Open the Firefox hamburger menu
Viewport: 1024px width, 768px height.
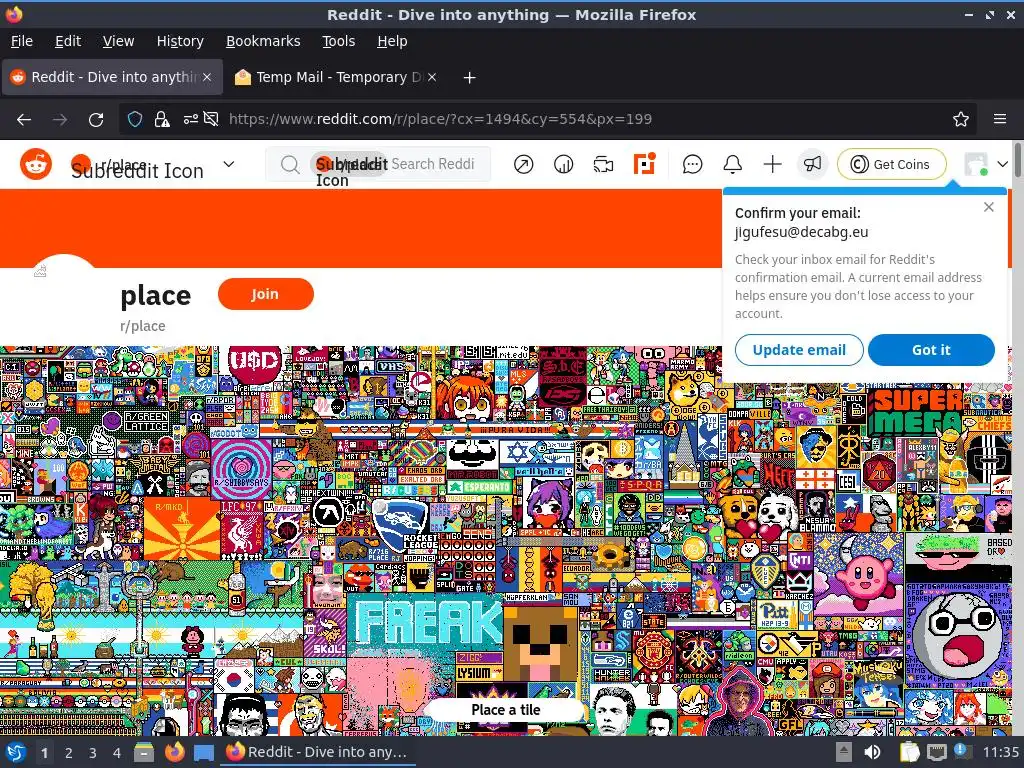click(x=1000, y=119)
